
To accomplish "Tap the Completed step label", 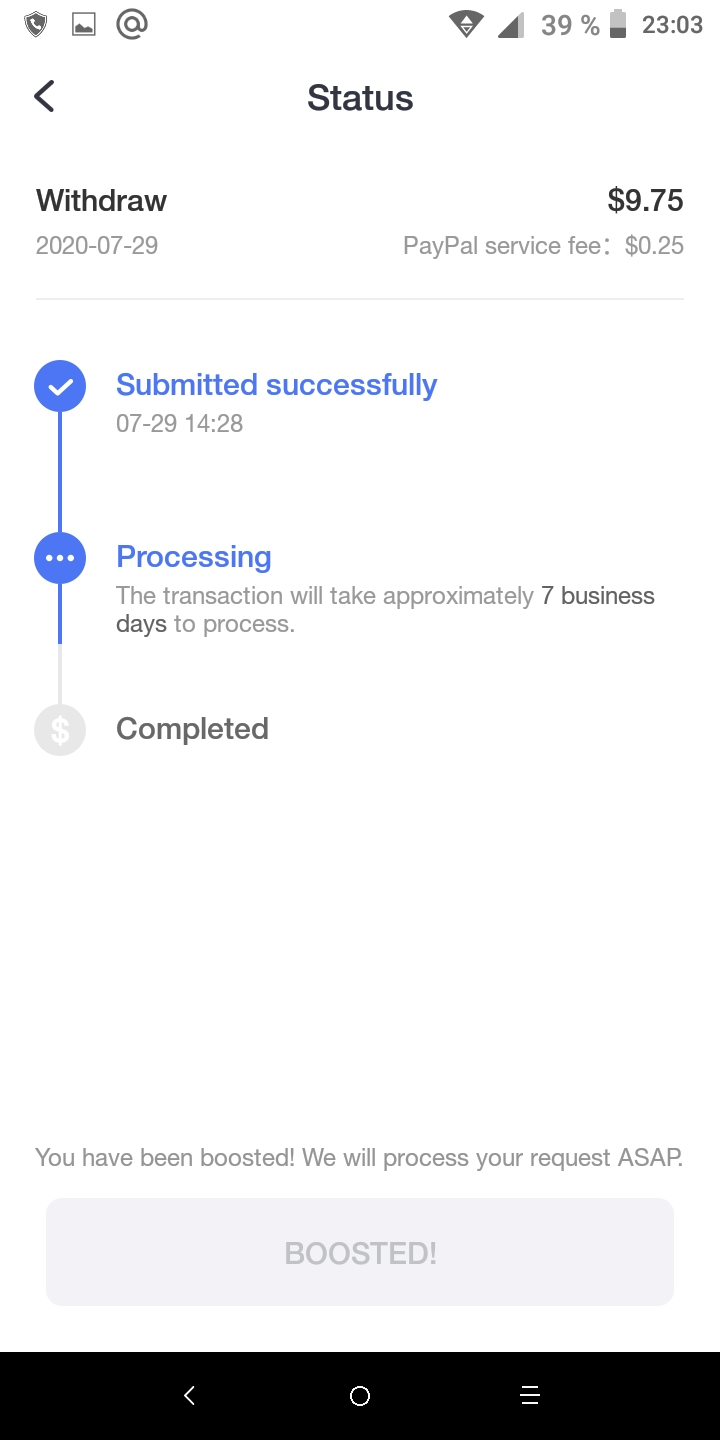I will pos(192,729).
